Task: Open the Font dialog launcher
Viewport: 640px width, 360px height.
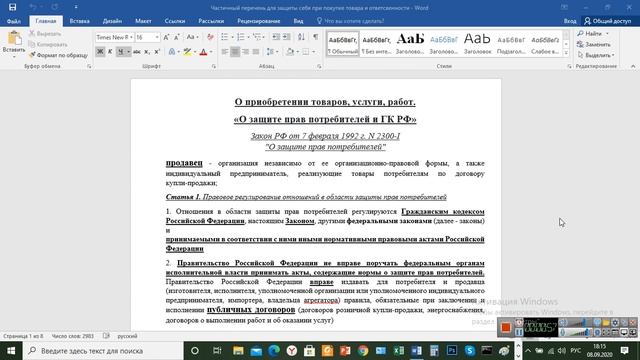Action: (x=214, y=66)
